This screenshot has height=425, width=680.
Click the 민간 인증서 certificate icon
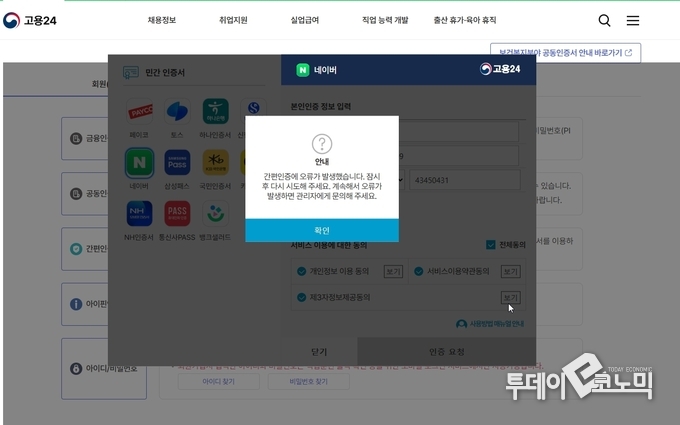pos(131,72)
